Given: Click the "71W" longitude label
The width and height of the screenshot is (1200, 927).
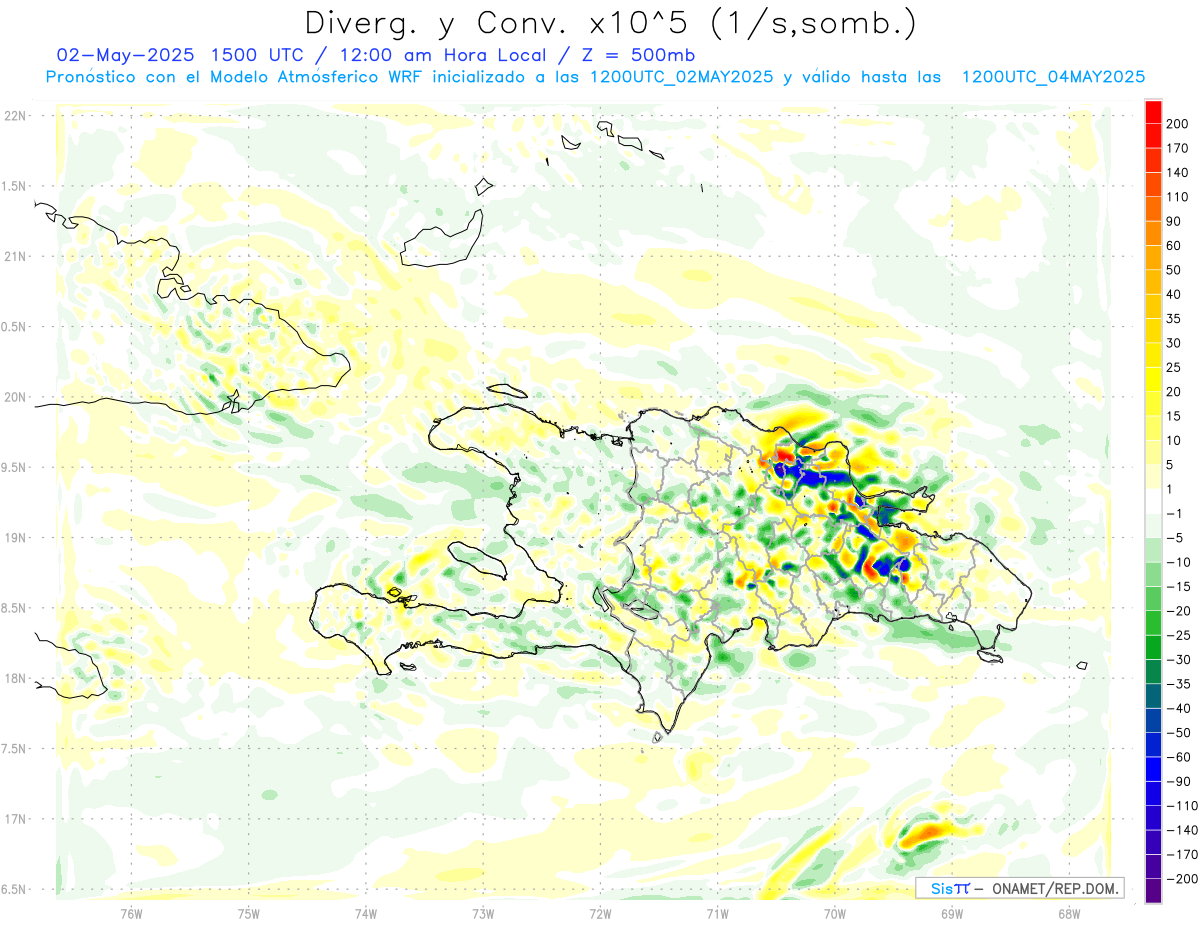Looking at the screenshot, I should click(717, 914).
